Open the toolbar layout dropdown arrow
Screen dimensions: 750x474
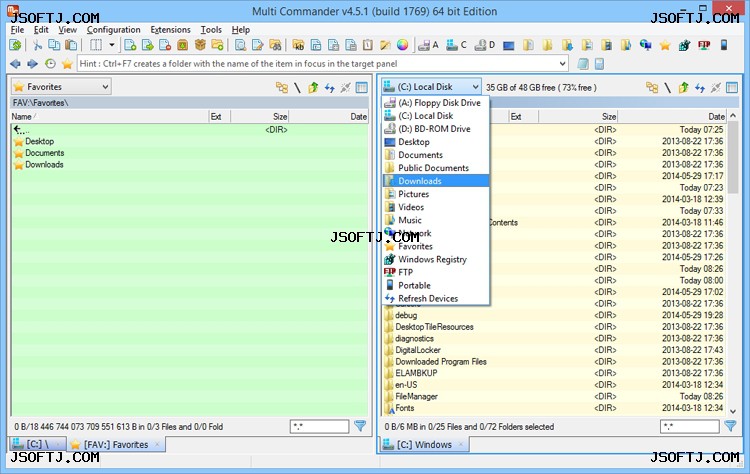112,45
